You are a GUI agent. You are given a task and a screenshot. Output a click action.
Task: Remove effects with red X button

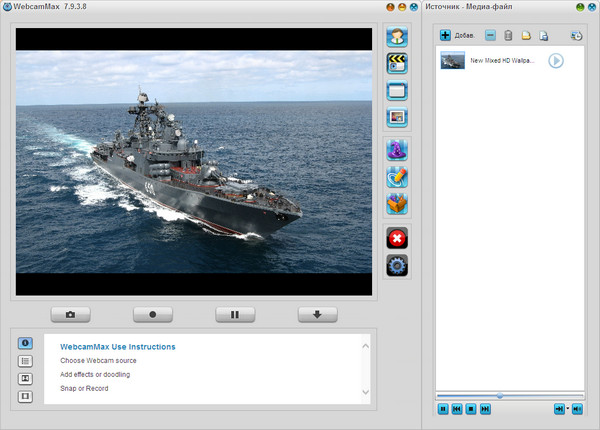coord(398,238)
